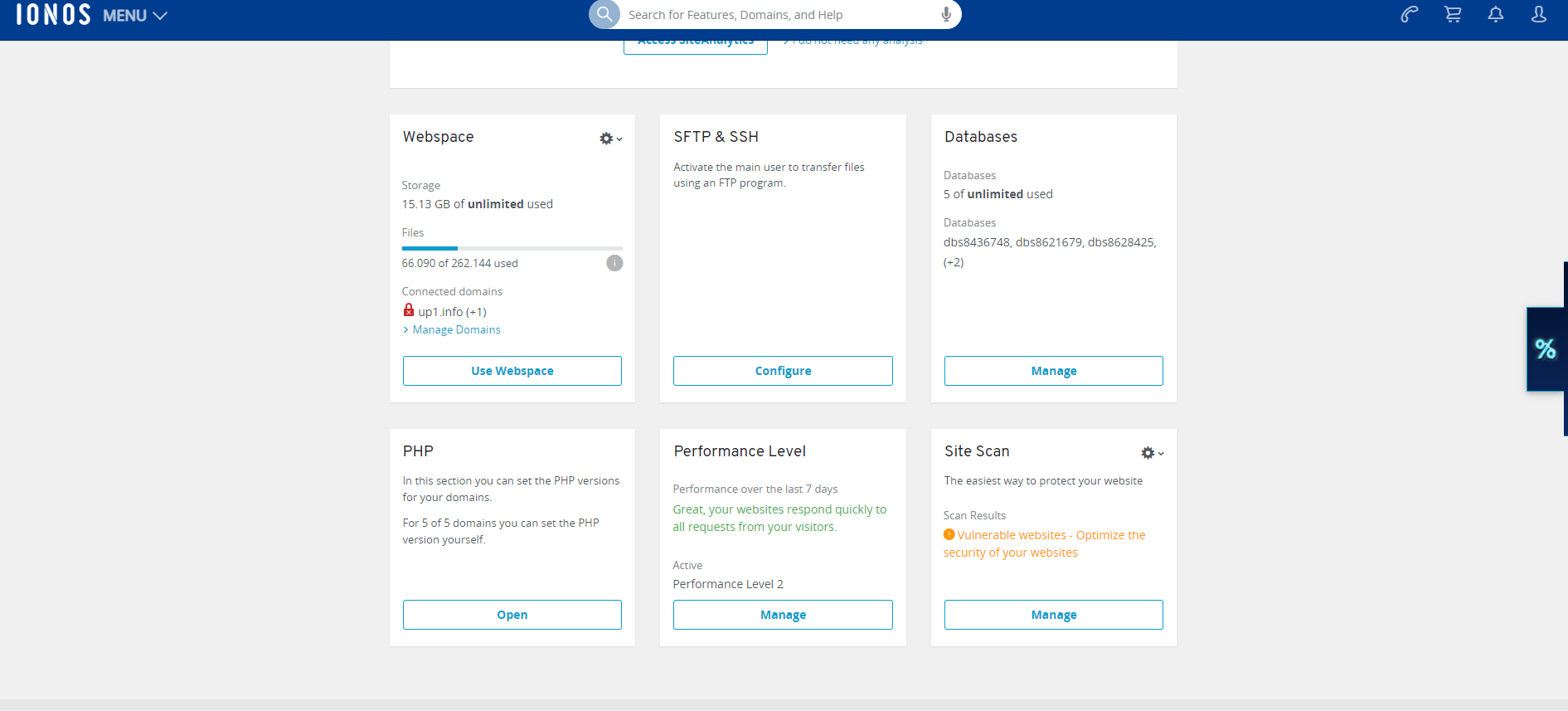Open the shopping cart icon
This screenshot has width=1568, height=711.
(x=1452, y=14)
